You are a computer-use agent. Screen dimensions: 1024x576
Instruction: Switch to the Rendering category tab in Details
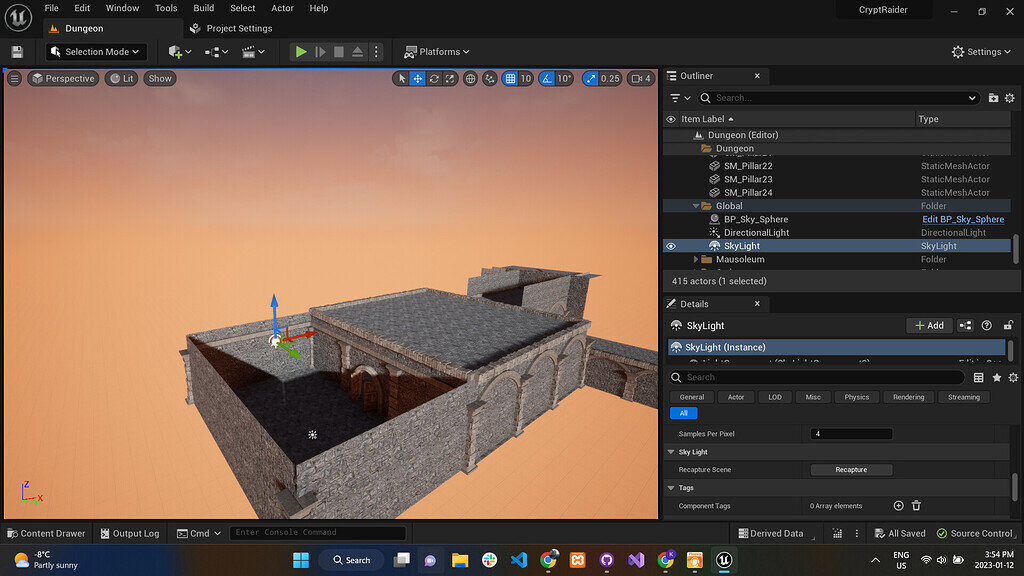click(x=907, y=396)
